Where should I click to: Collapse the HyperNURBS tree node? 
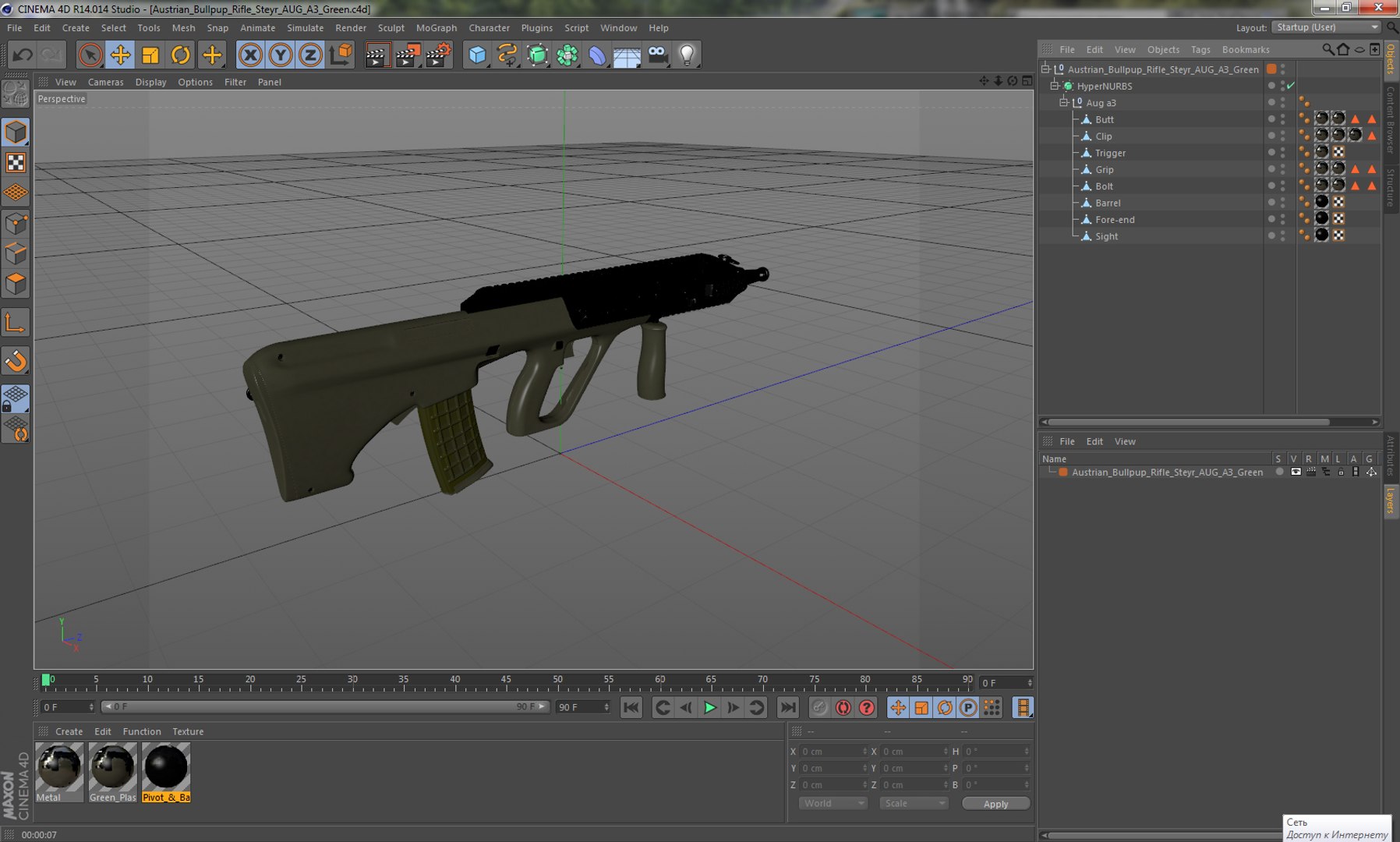coord(1055,86)
